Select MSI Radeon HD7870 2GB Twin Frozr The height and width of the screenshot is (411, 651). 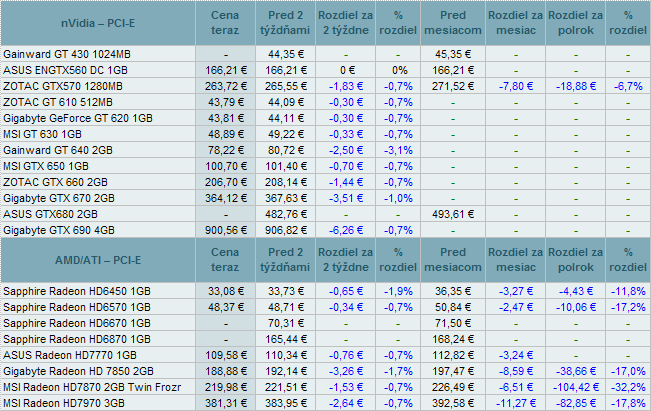coord(92,387)
